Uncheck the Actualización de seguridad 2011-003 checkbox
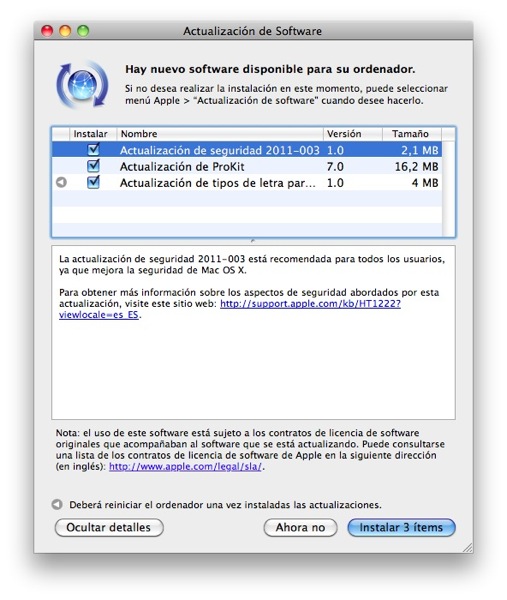 (93, 149)
